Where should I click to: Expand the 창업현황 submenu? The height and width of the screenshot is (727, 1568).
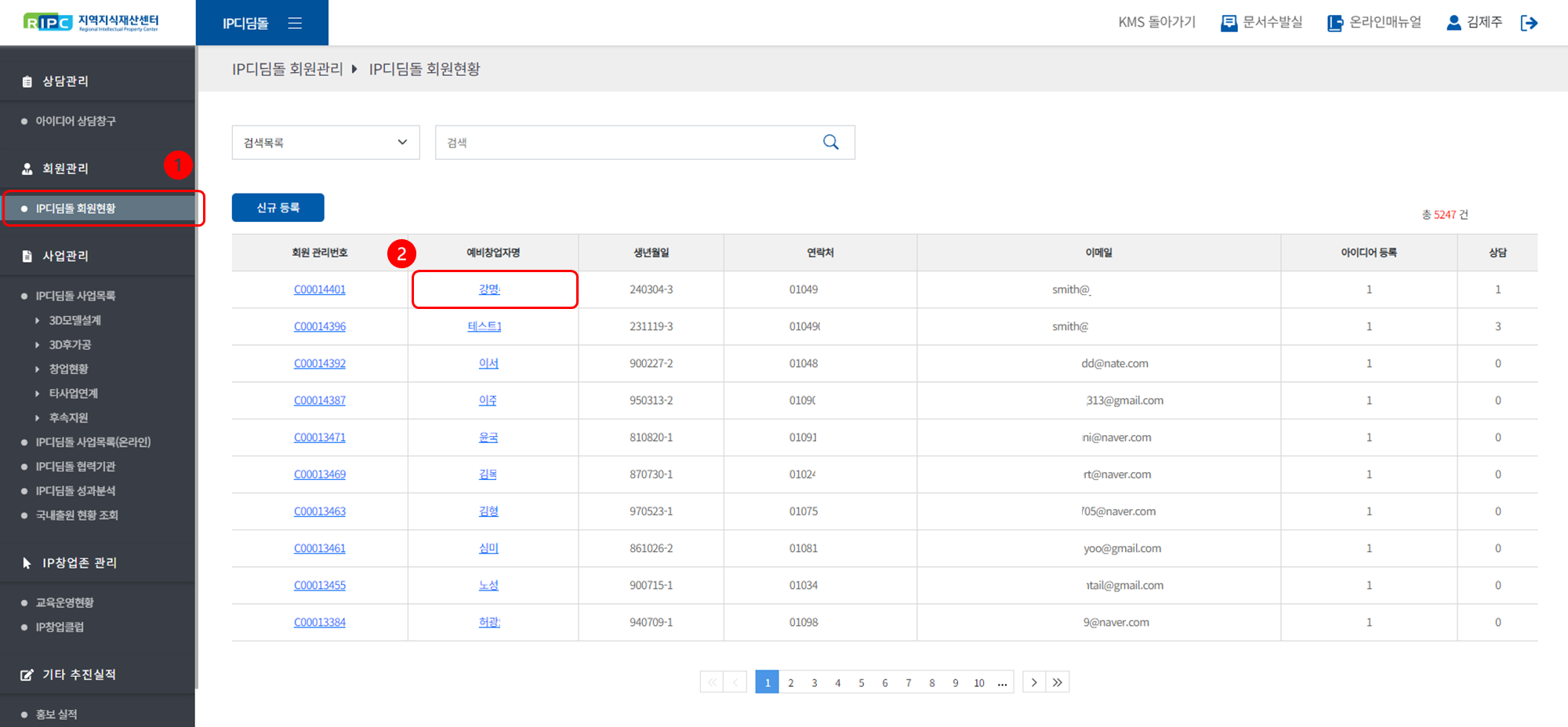coord(68,369)
